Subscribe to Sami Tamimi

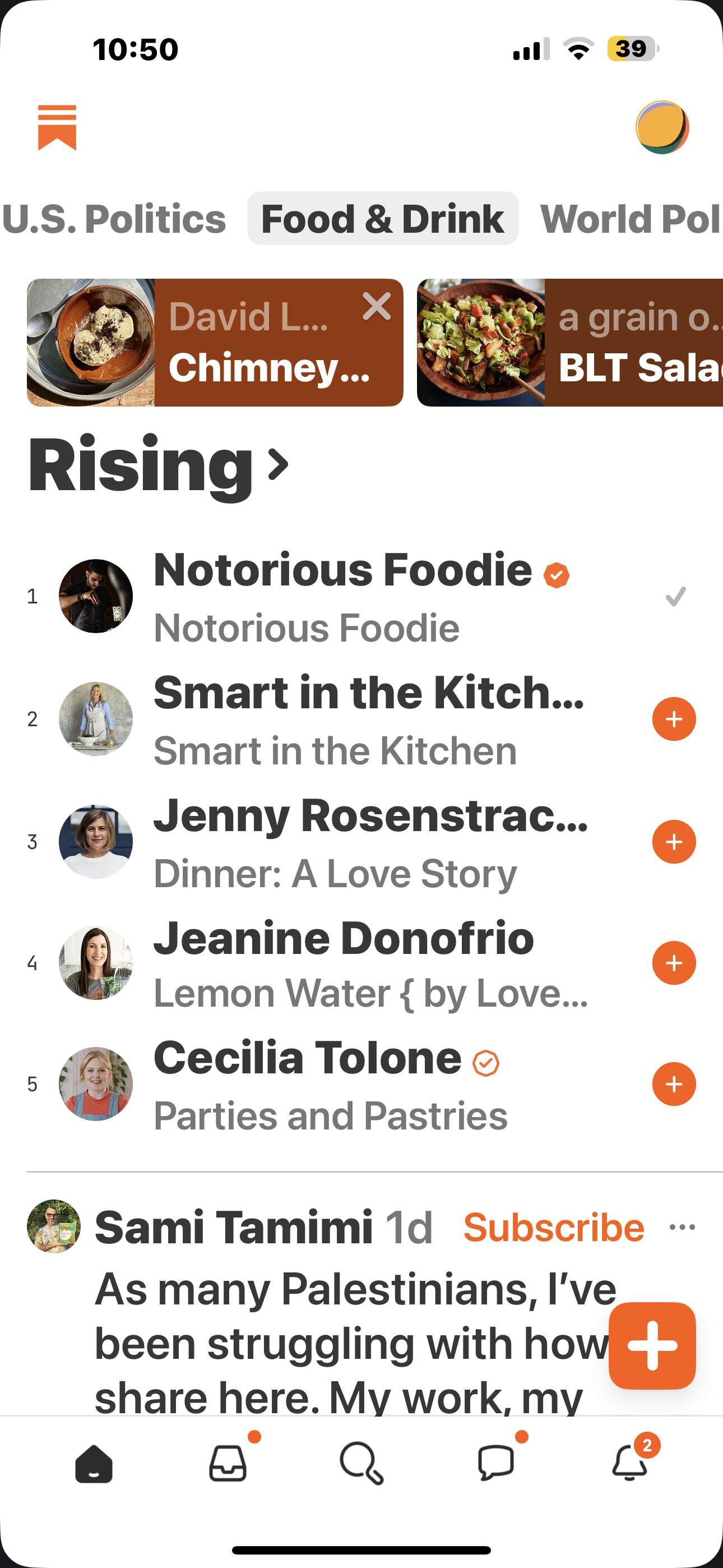553,1226
